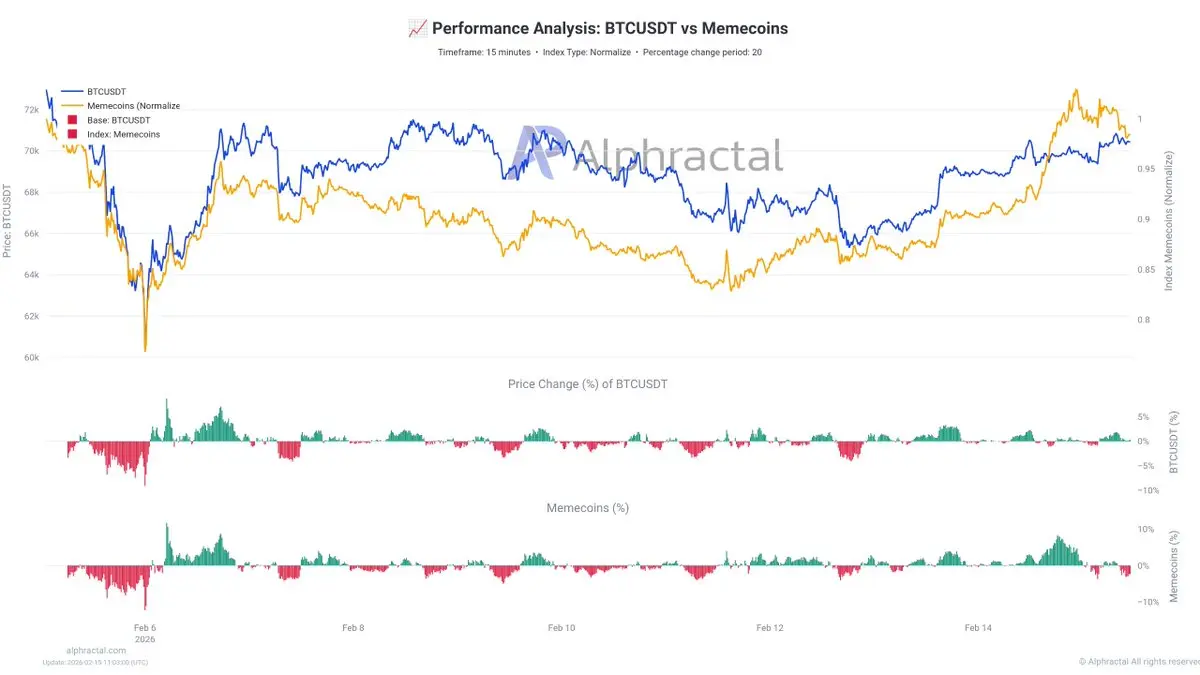Click the Price: BTCUSDT axis title

[x=8, y=221]
